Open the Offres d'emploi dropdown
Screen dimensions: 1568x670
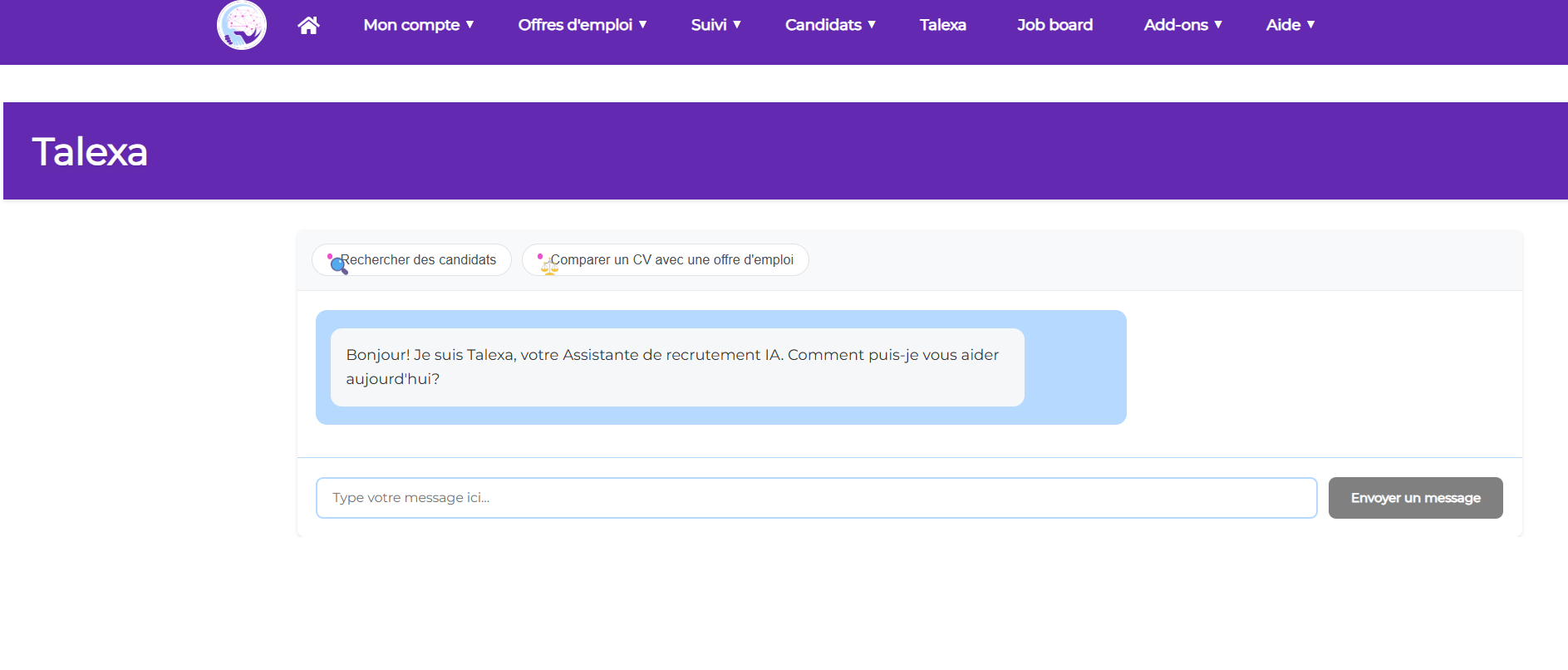tap(582, 25)
